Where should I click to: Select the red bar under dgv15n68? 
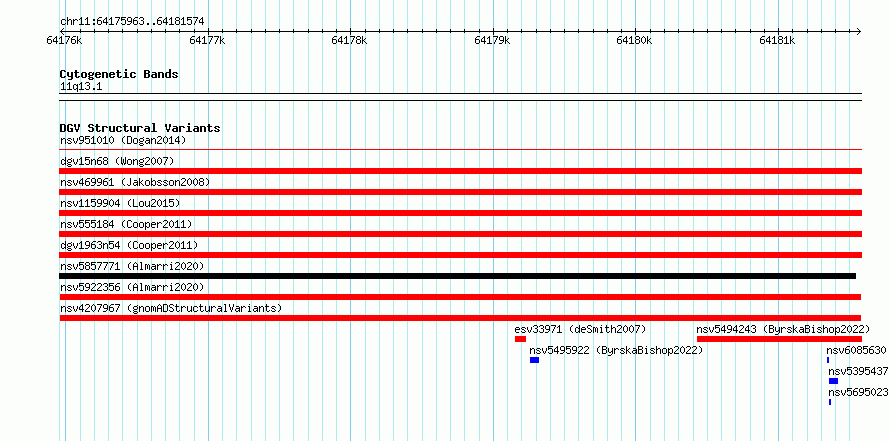click(x=461, y=171)
